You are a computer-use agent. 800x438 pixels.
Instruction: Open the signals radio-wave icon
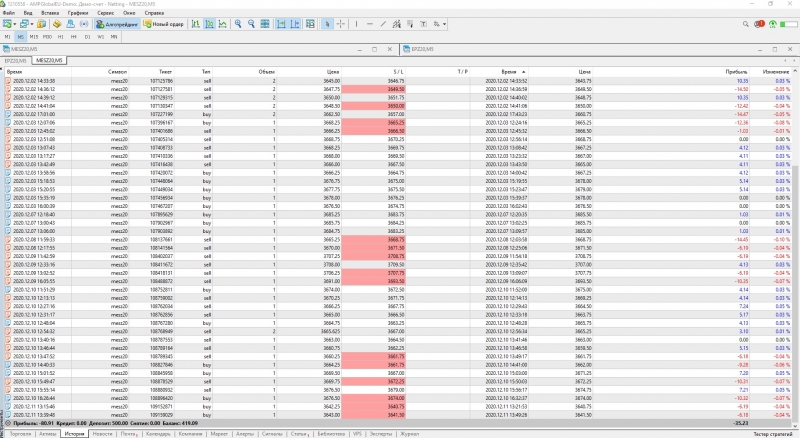click(84, 24)
